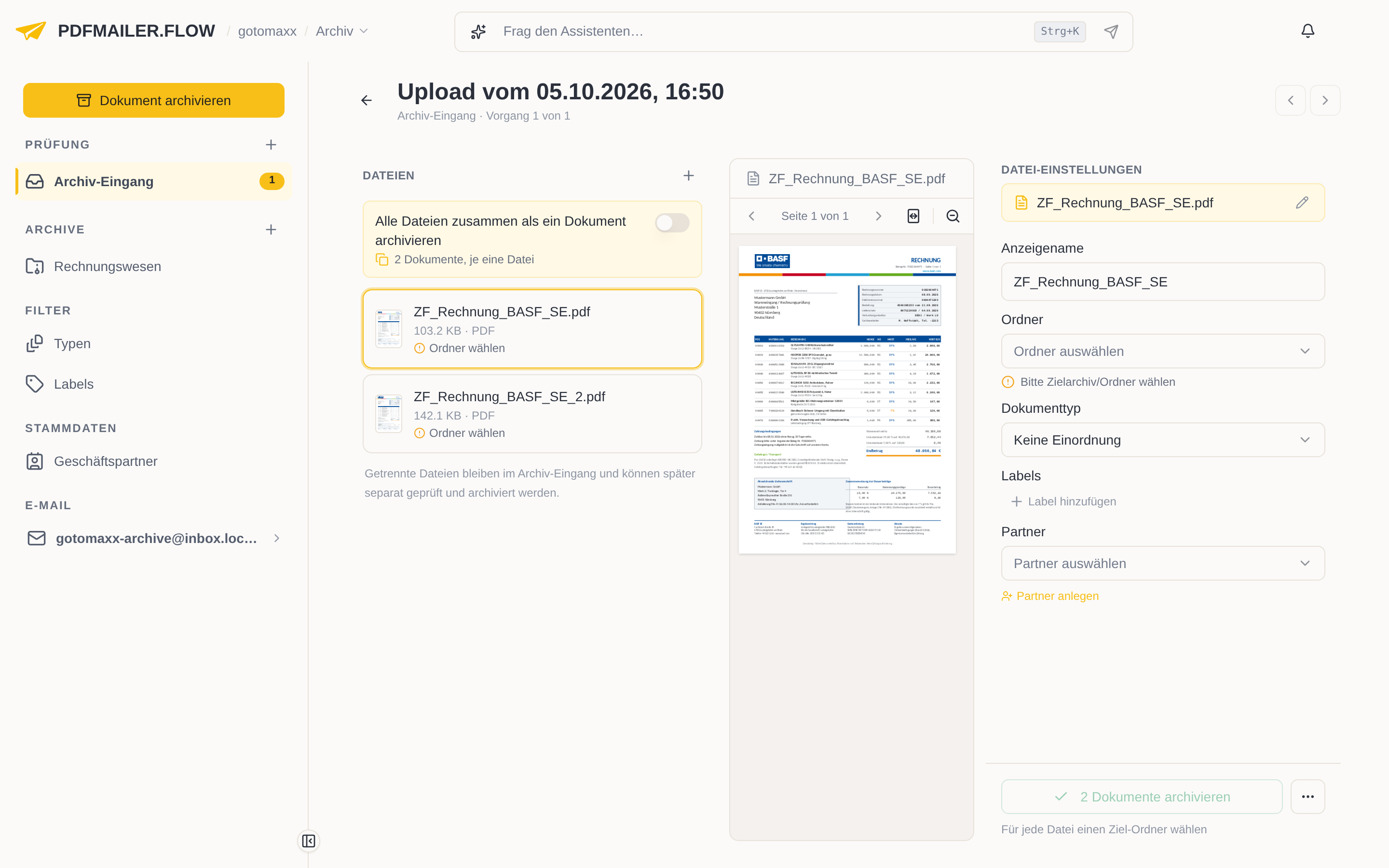Click Dokument archivieren button
Viewport: 1389px width, 868px height.
pos(153,100)
